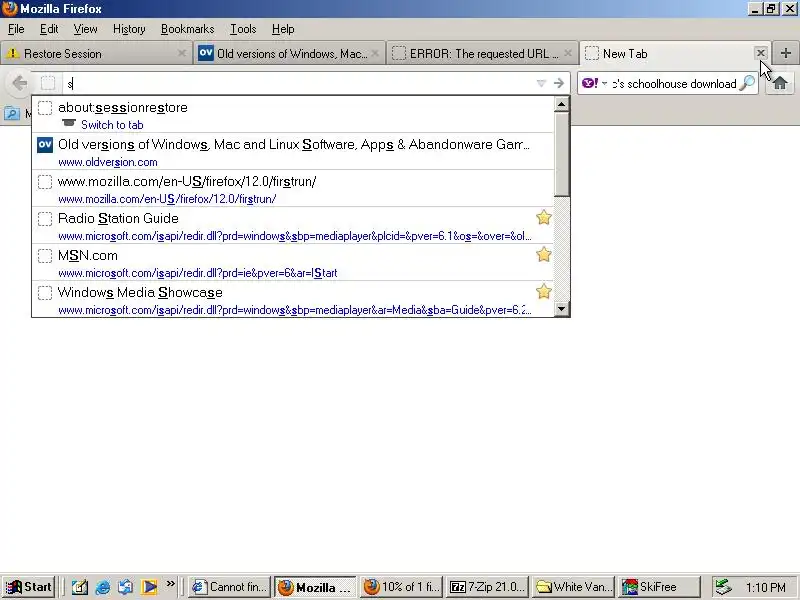The width and height of the screenshot is (800, 600).
Task: Click the Mozilla Firefox taskbar button
Action: pos(315,587)
